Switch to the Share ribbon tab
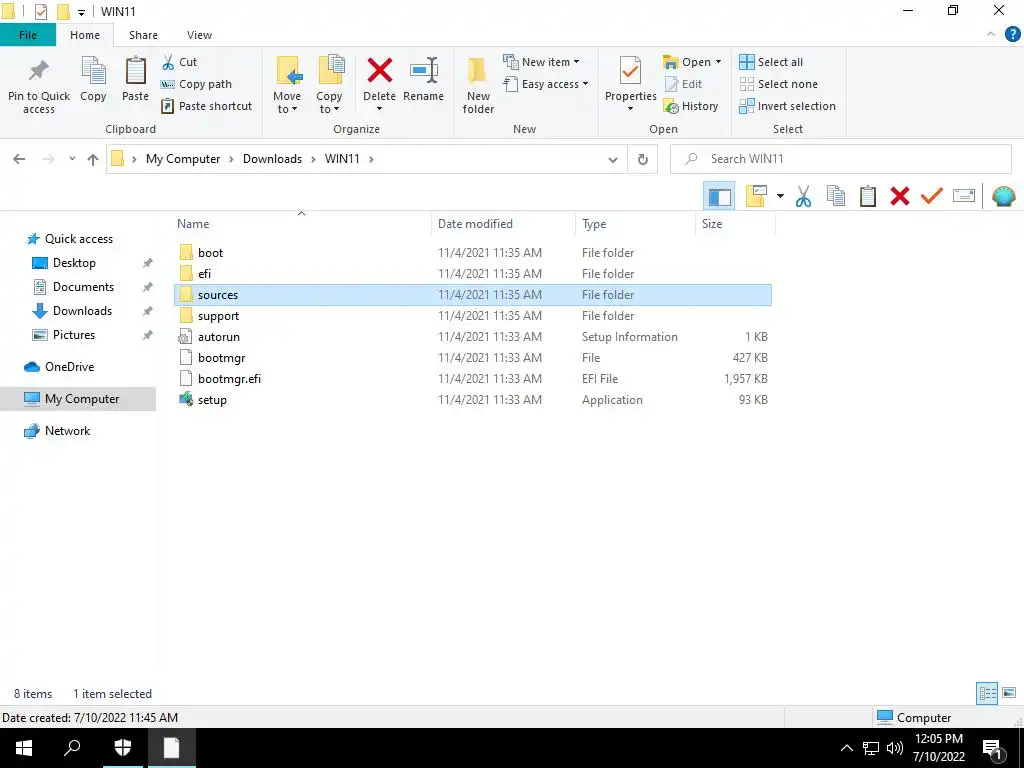 (143, 35)
